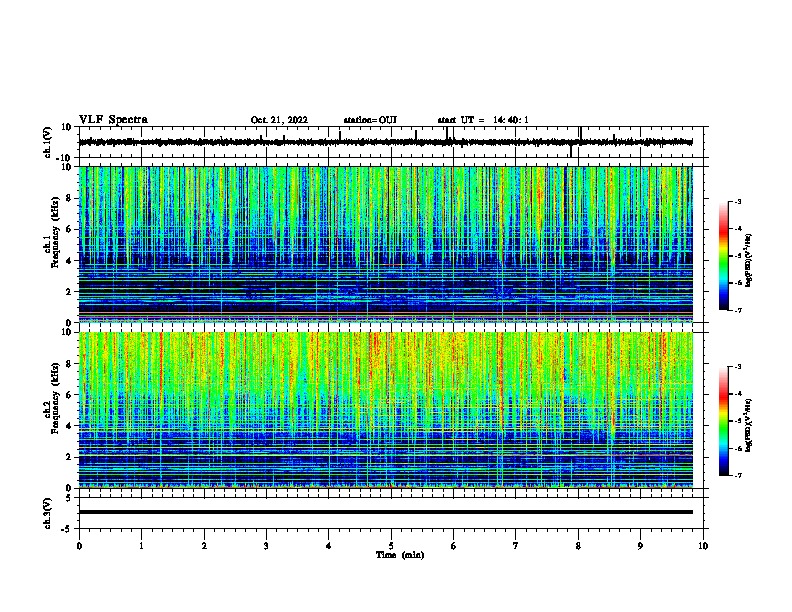
Task: Click time axis tick label "7"
Action: click(516, 546)
